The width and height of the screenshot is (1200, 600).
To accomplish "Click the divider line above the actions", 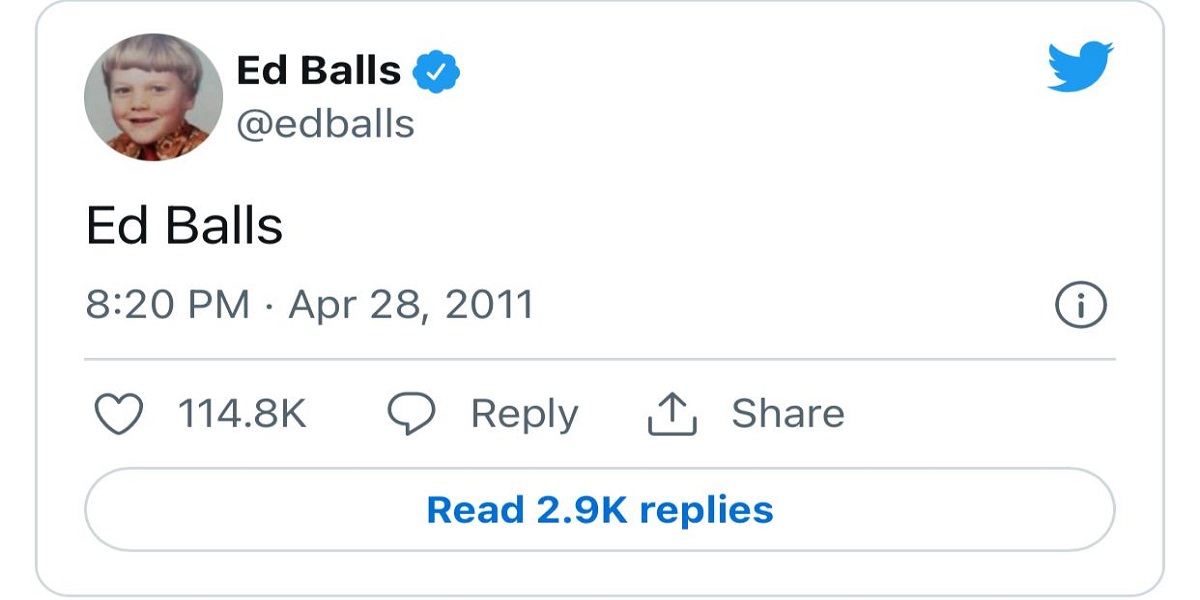I will tap(600, 358).
